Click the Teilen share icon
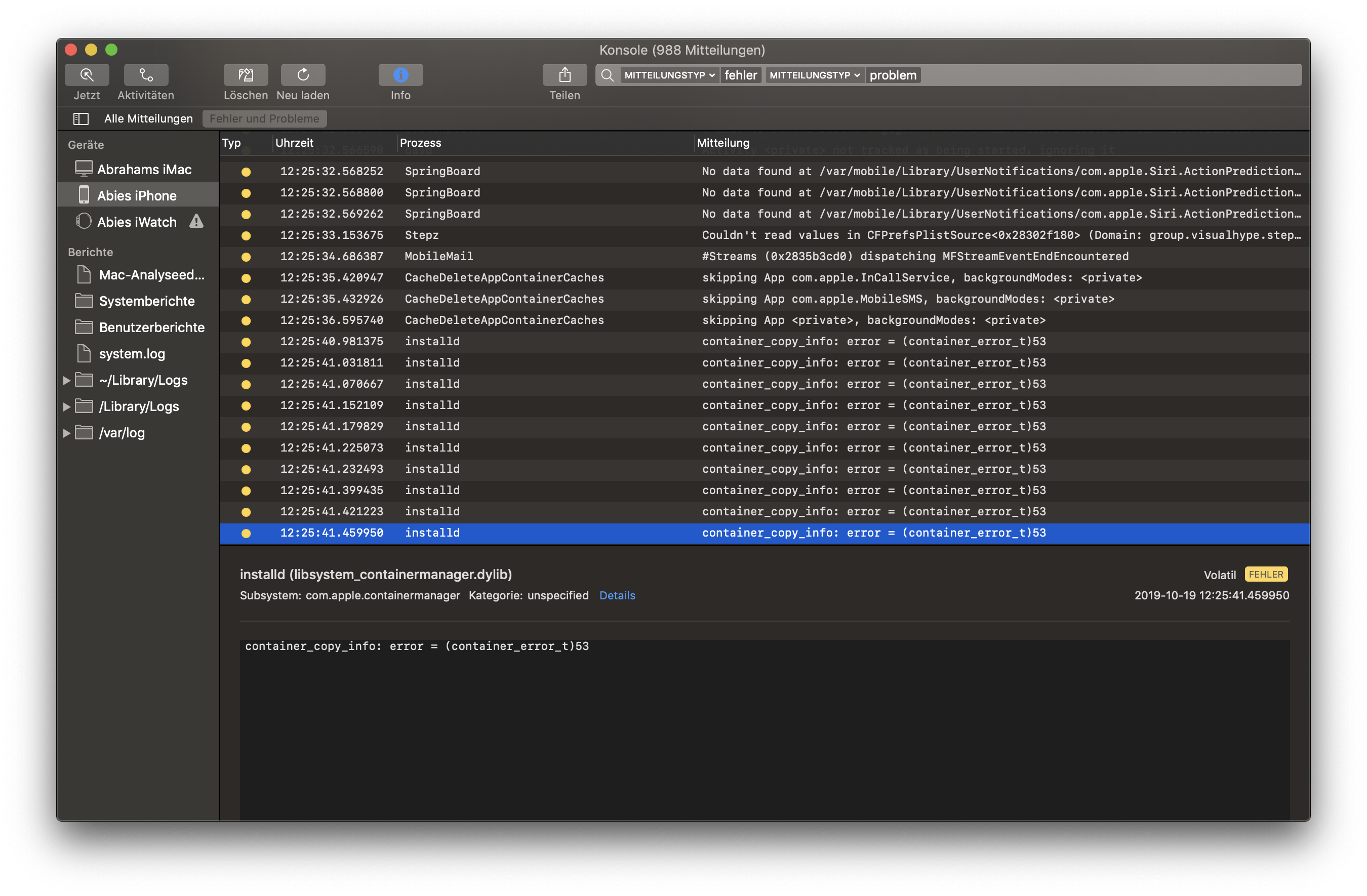The width and height of the screenshot is (1367, 896). tap(564, 75)
